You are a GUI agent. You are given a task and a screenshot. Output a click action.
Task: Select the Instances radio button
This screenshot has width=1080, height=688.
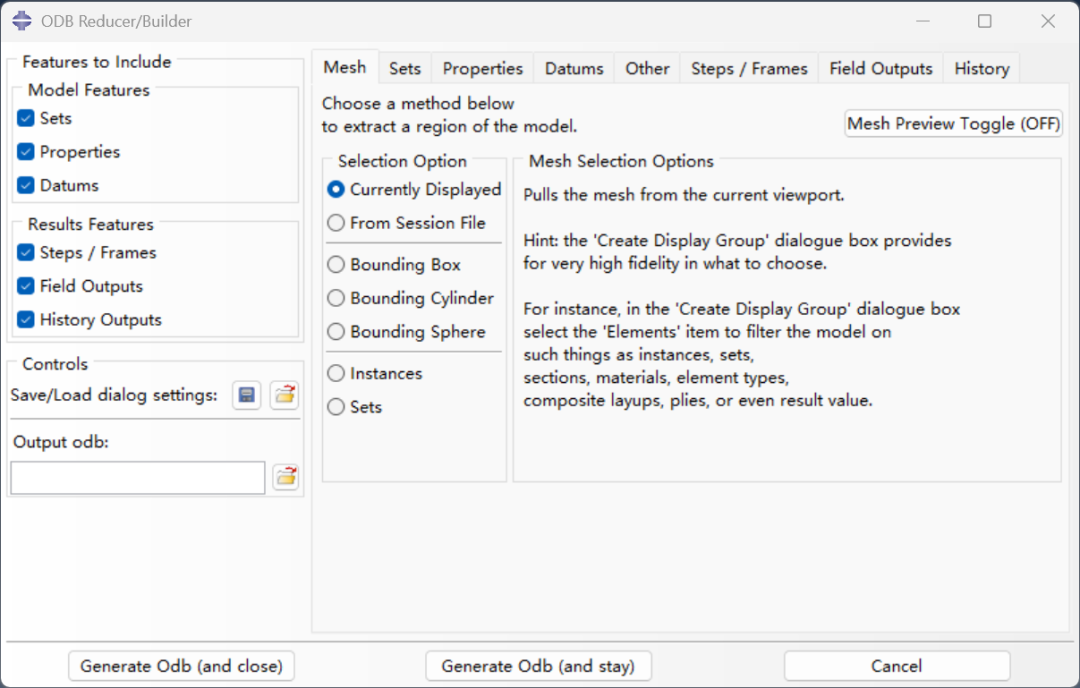tap(336, 374)
